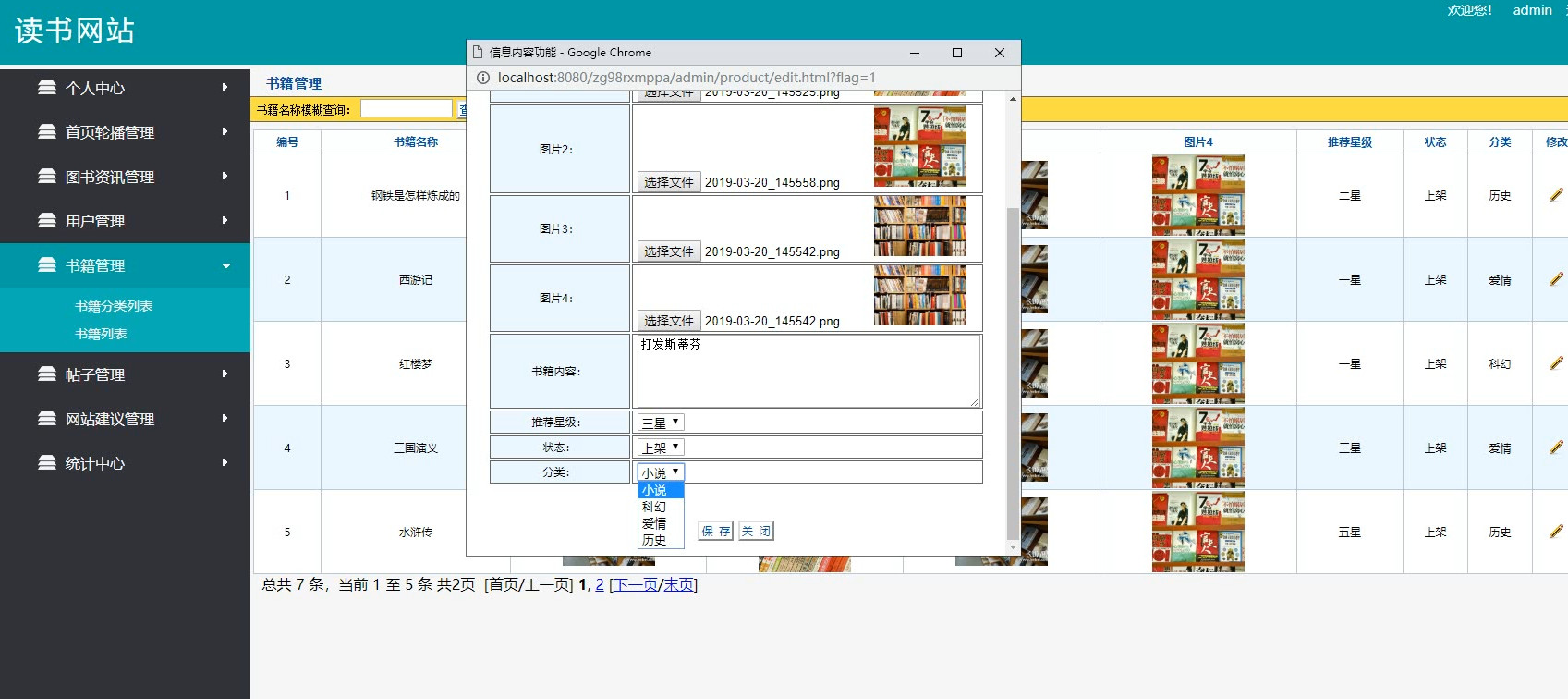Click the 分类 dropdown showing 小说
This screenshot has height=699, width=1568.
click(x=661, y=472)
